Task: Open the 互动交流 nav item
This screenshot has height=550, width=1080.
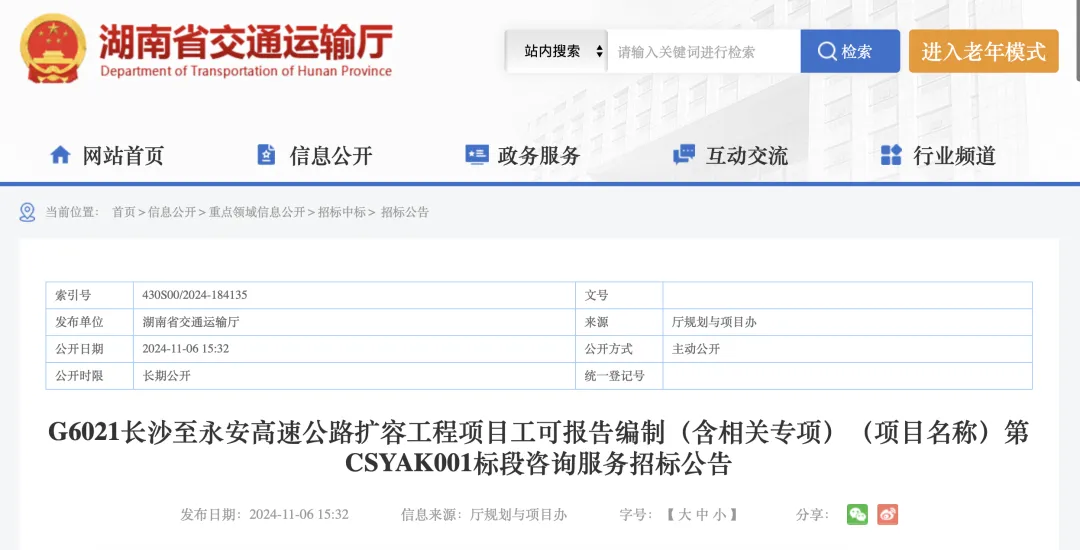Action: point(747,156)
